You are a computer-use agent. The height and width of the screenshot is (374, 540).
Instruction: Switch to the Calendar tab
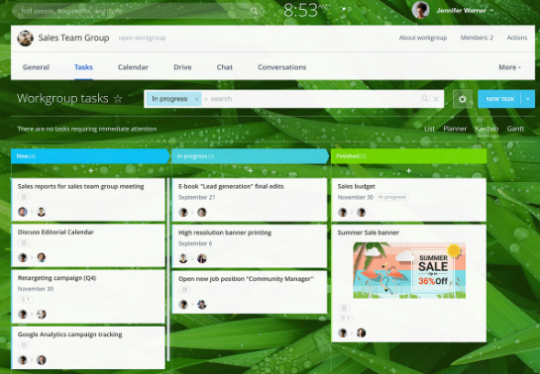click(x=133, y=67)
